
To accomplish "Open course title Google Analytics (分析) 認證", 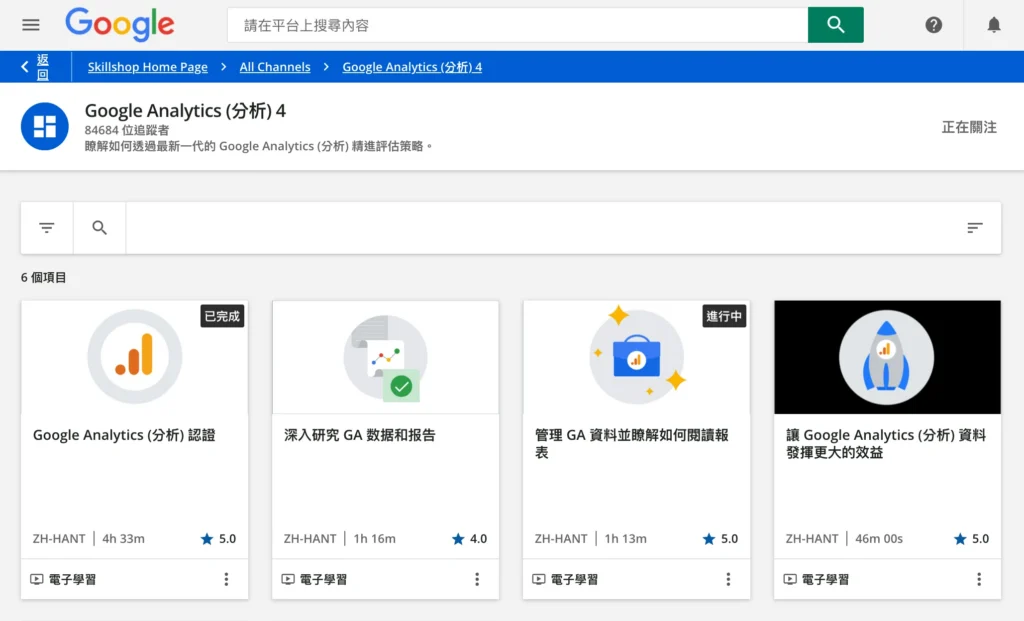I will pos(124,435).
